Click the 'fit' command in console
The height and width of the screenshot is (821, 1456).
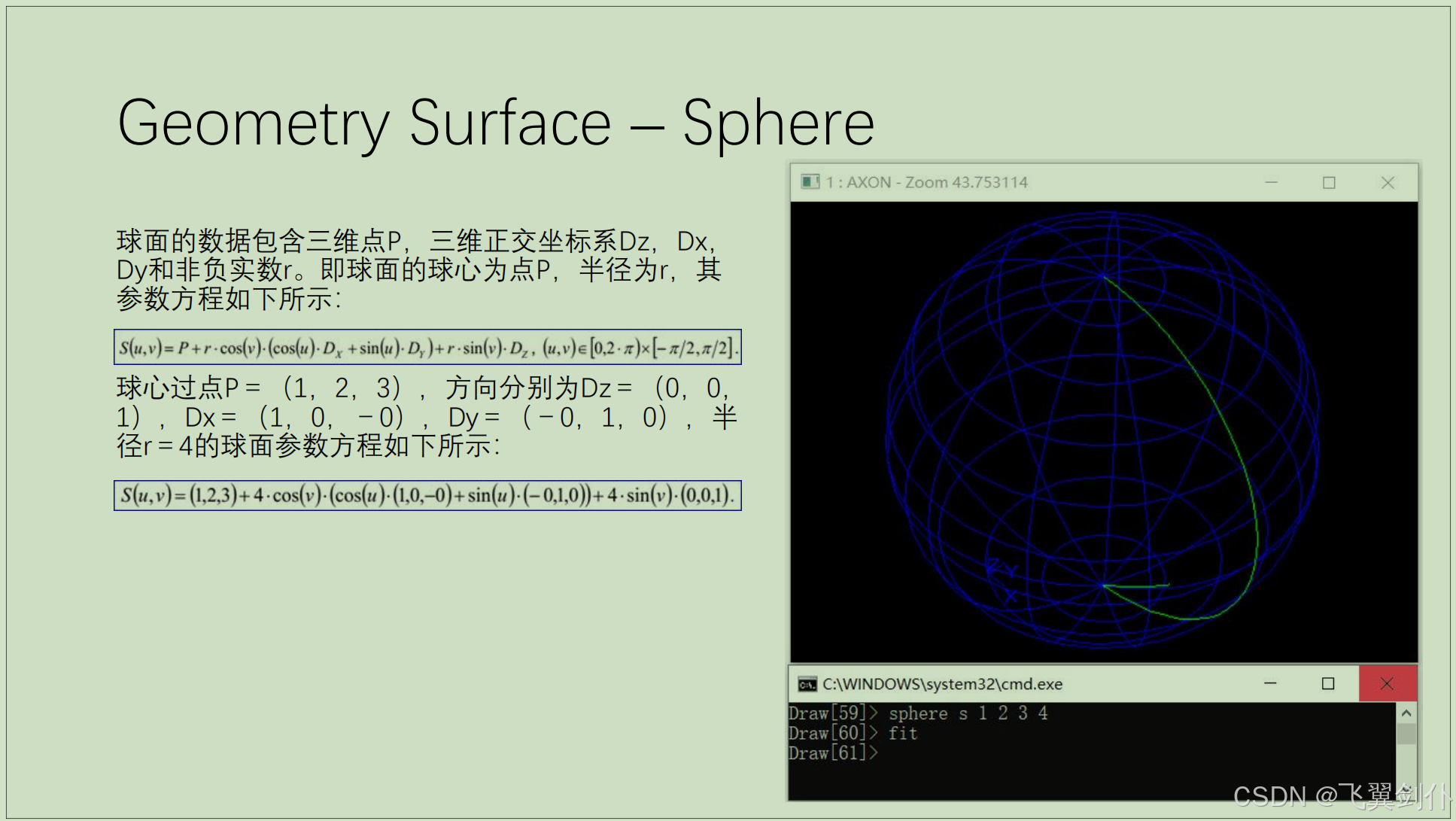click(902, 734)
